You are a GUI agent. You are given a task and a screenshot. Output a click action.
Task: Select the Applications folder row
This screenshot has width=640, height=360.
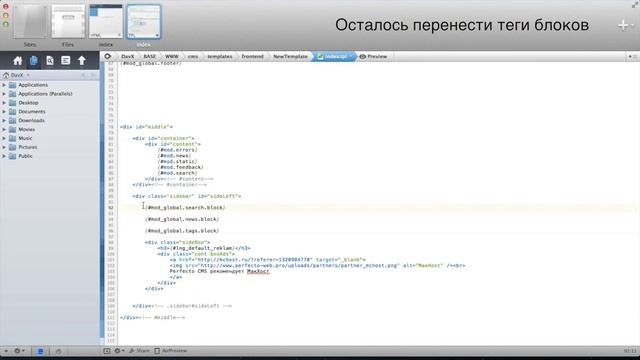pyautogui.click(x=50, y=85)
